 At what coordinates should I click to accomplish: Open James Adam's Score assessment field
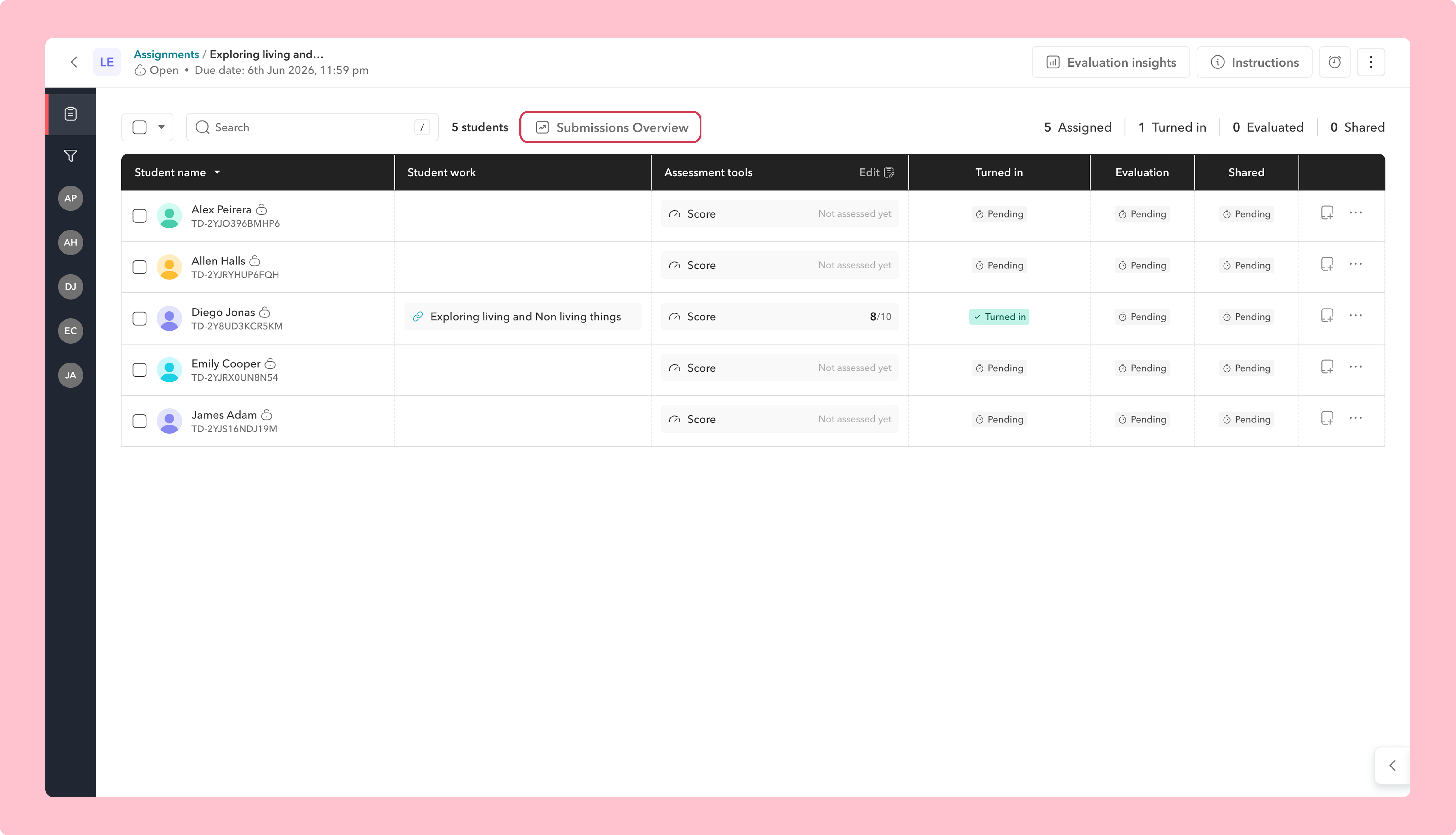coord(779,419)
